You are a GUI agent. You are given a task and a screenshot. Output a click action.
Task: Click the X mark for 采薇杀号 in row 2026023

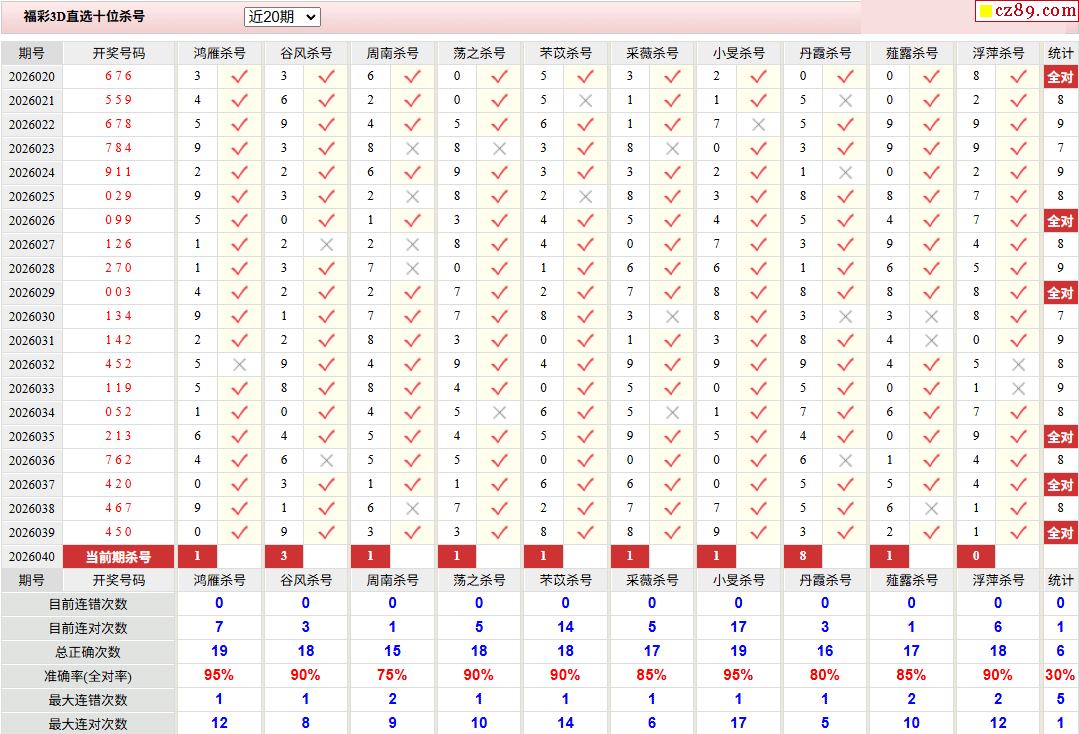[x=672, y=149]
